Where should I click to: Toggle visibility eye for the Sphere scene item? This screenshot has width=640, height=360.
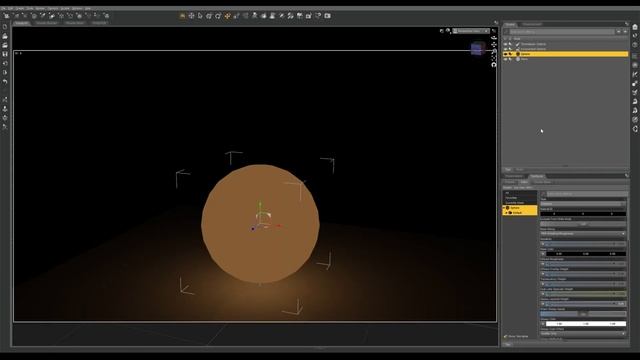[505, 54]
